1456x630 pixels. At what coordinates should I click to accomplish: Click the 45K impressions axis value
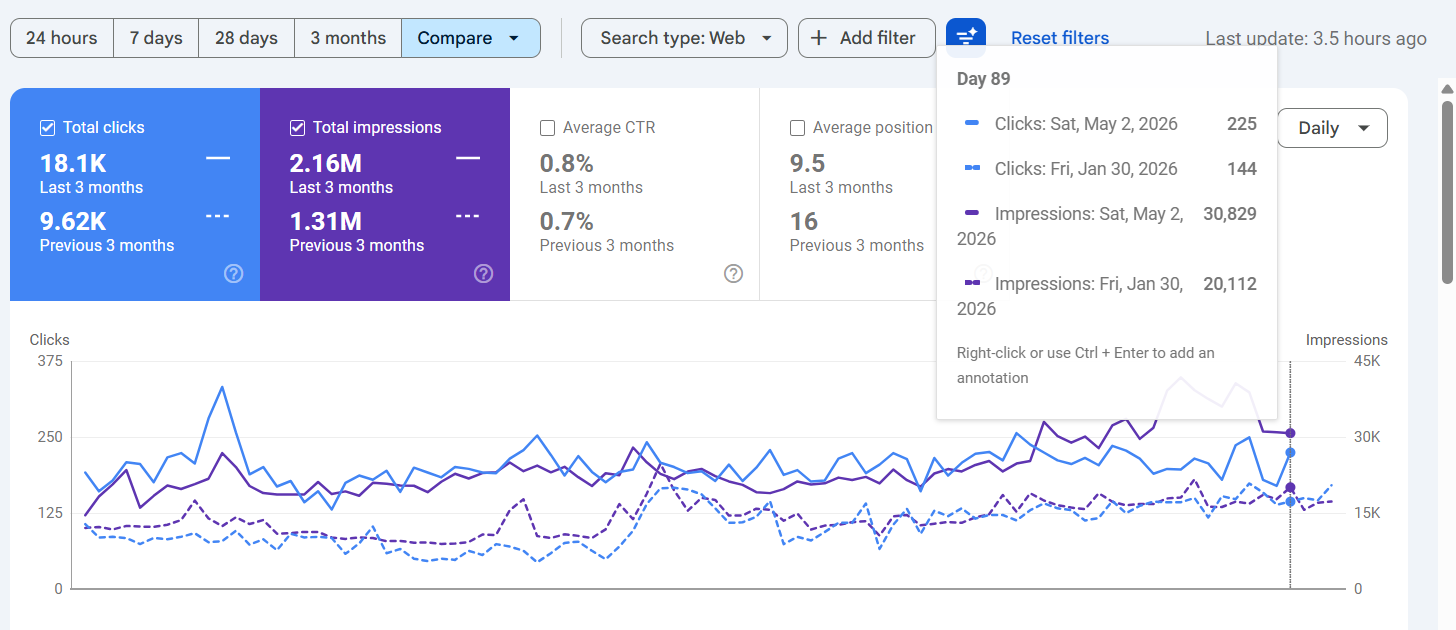pos(1368,361)
